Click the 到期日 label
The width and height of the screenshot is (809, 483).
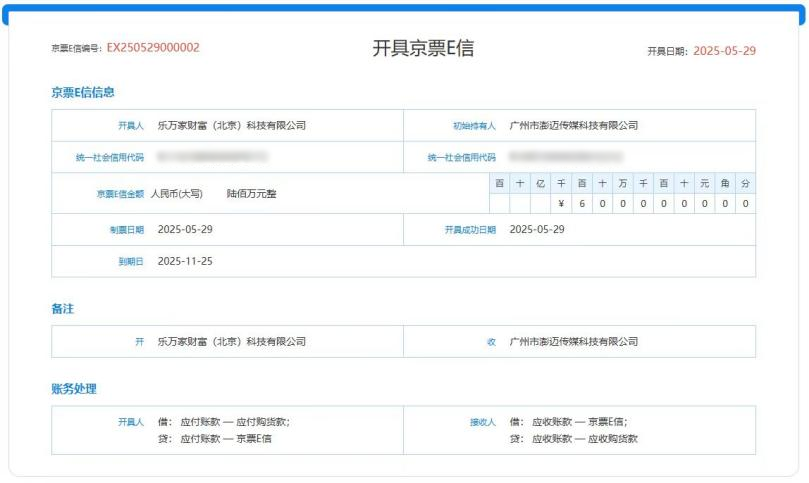pos(131,262)
